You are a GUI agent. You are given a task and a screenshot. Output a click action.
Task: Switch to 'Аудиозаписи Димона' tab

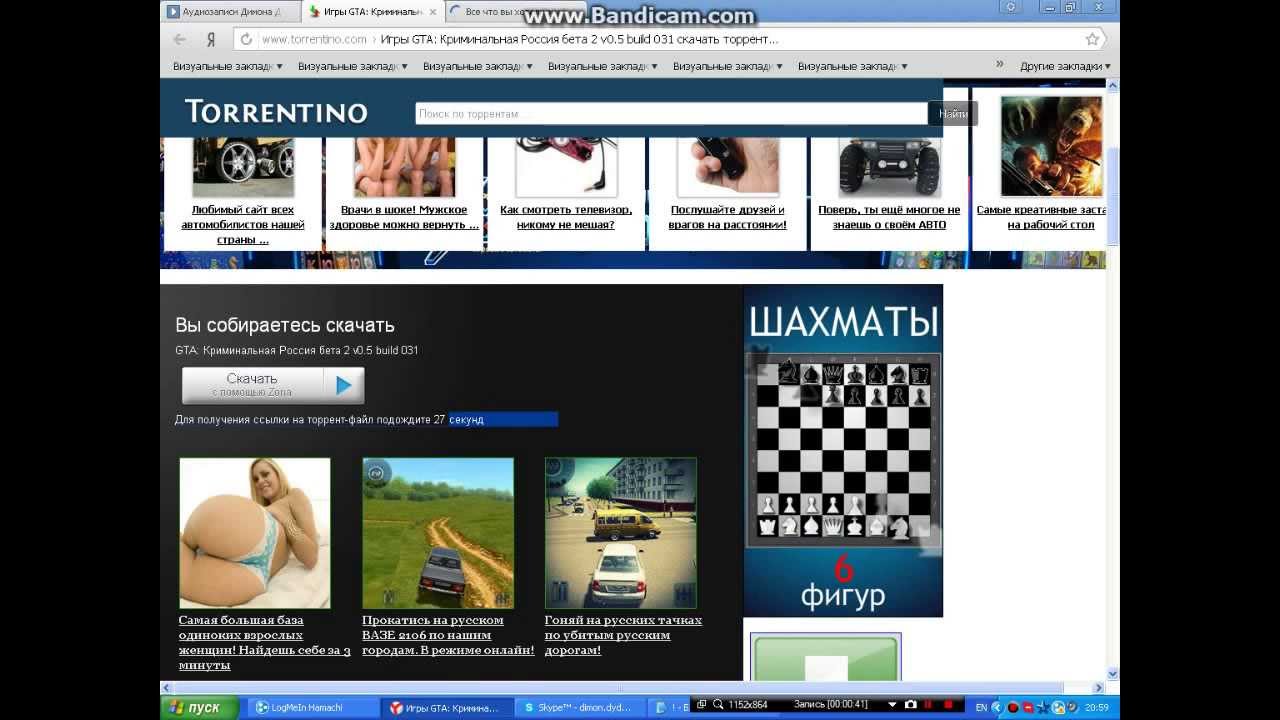pos(230,12)
